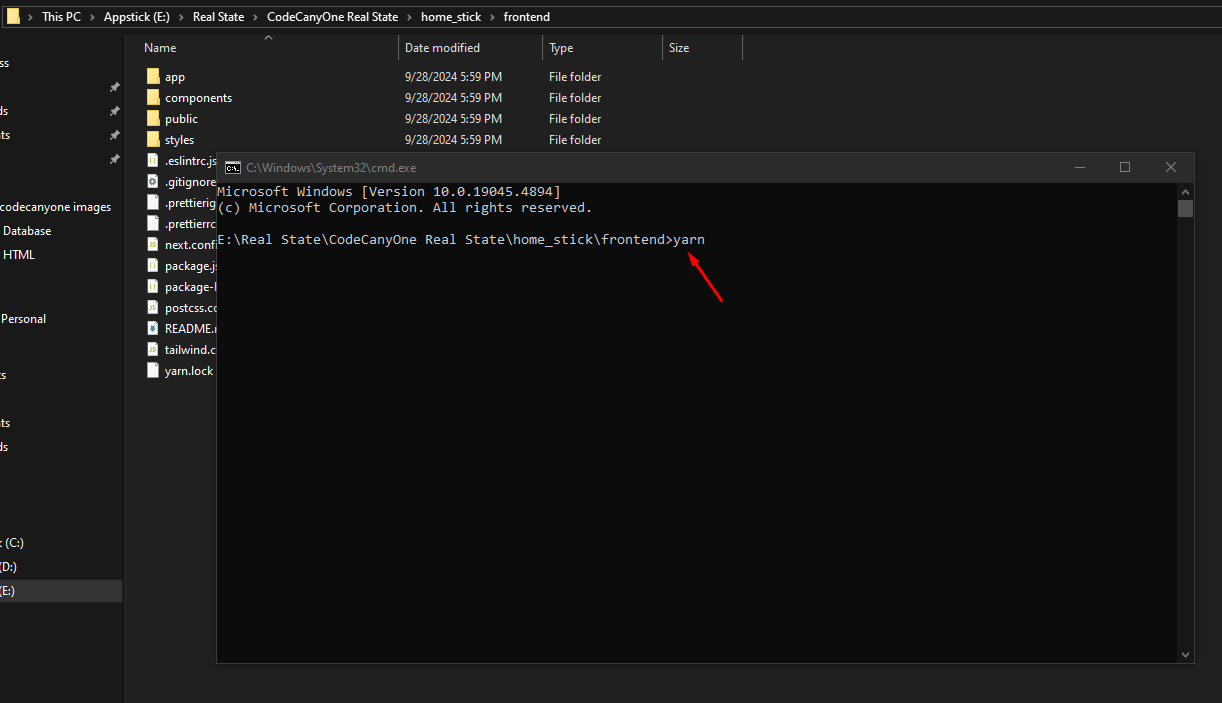Click the yarn.lock file name

pyautogui.click(x=189, y=371)
